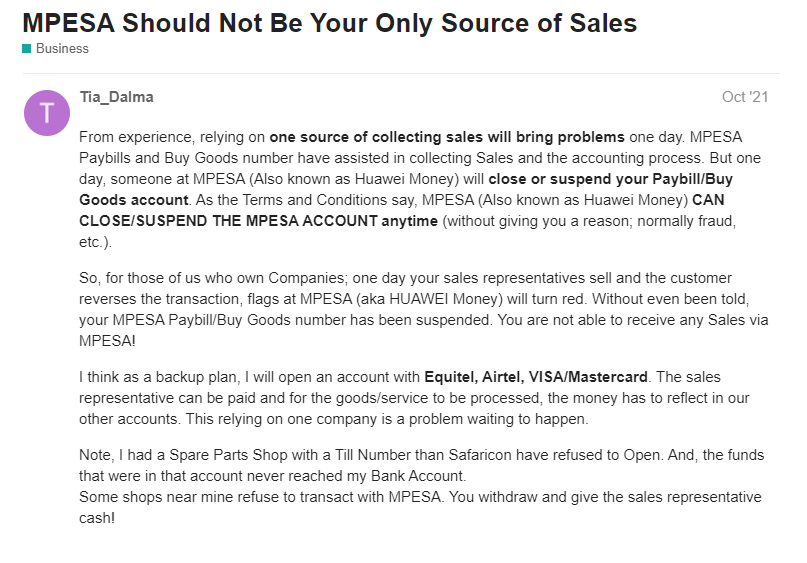
Task: Click the topic title heading
Action: (329, 22)
